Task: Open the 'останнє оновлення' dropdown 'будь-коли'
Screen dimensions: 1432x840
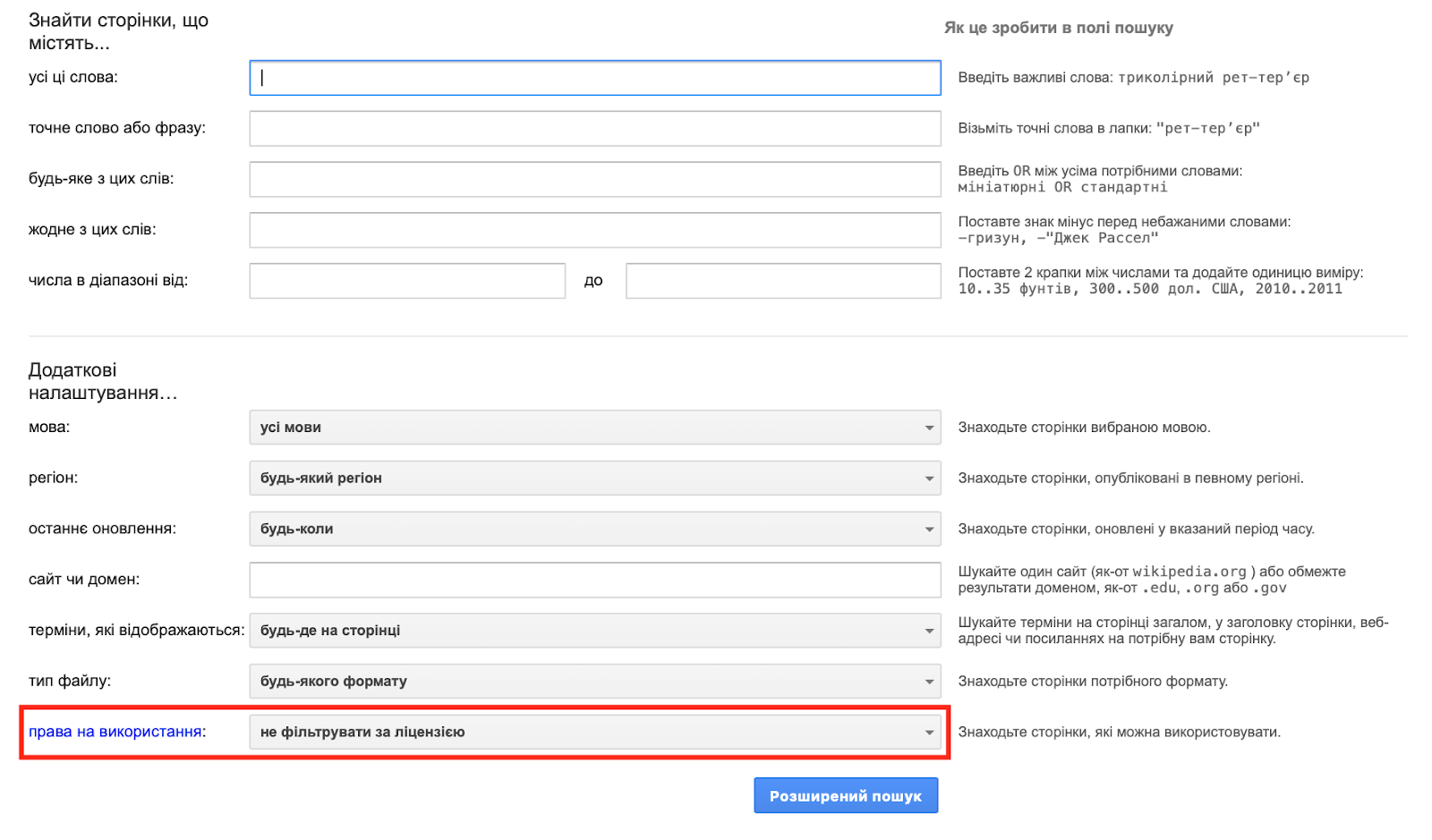Action: point(595,529)
